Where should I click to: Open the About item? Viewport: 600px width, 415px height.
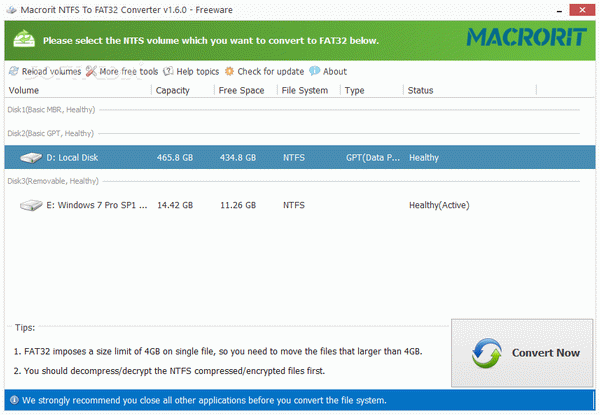[x=328, y=71]
